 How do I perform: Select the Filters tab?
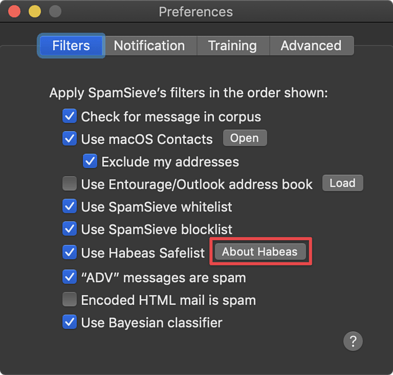71,46
